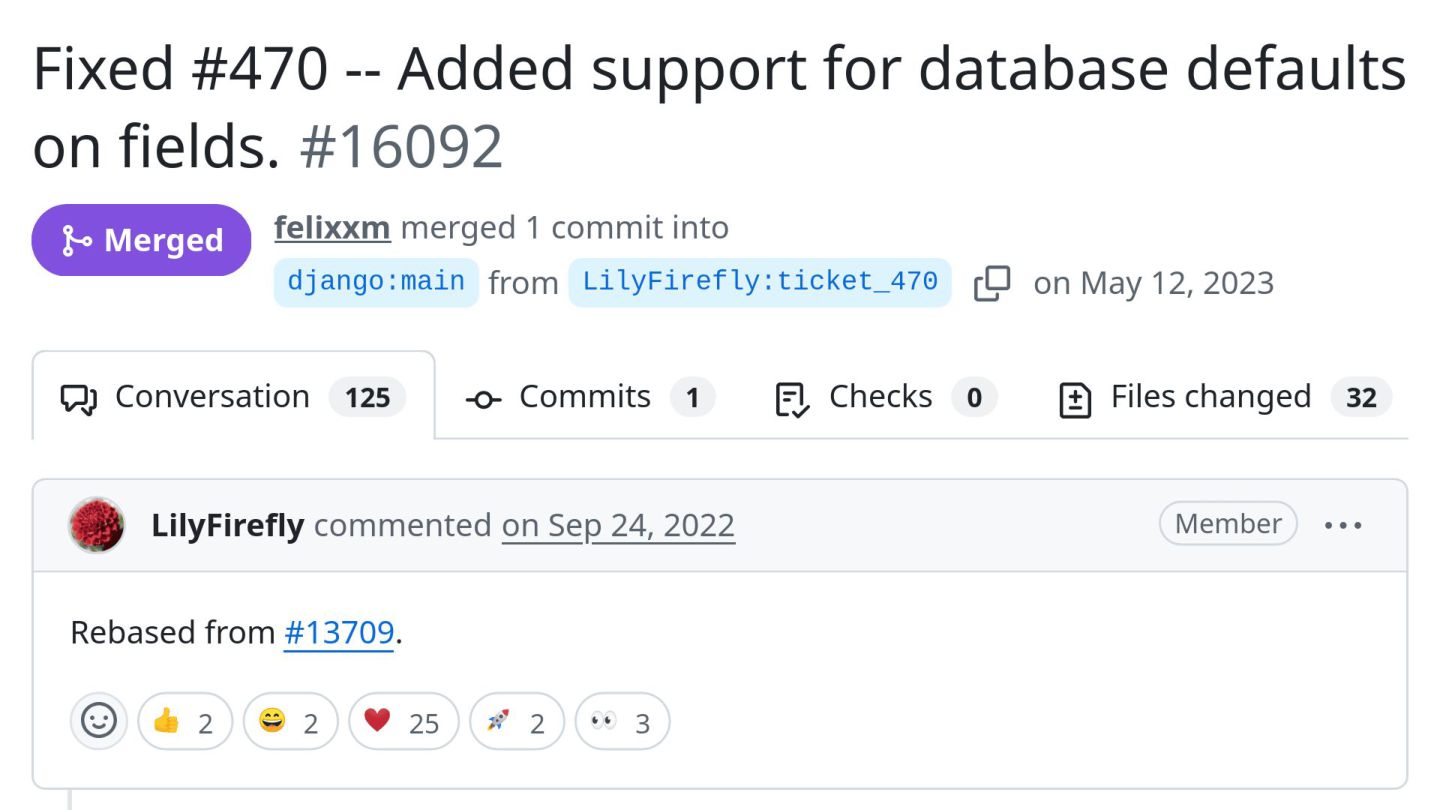Open the Files changed tab
This screenshot has width=1440, height=810.
tap(1224, 397)
